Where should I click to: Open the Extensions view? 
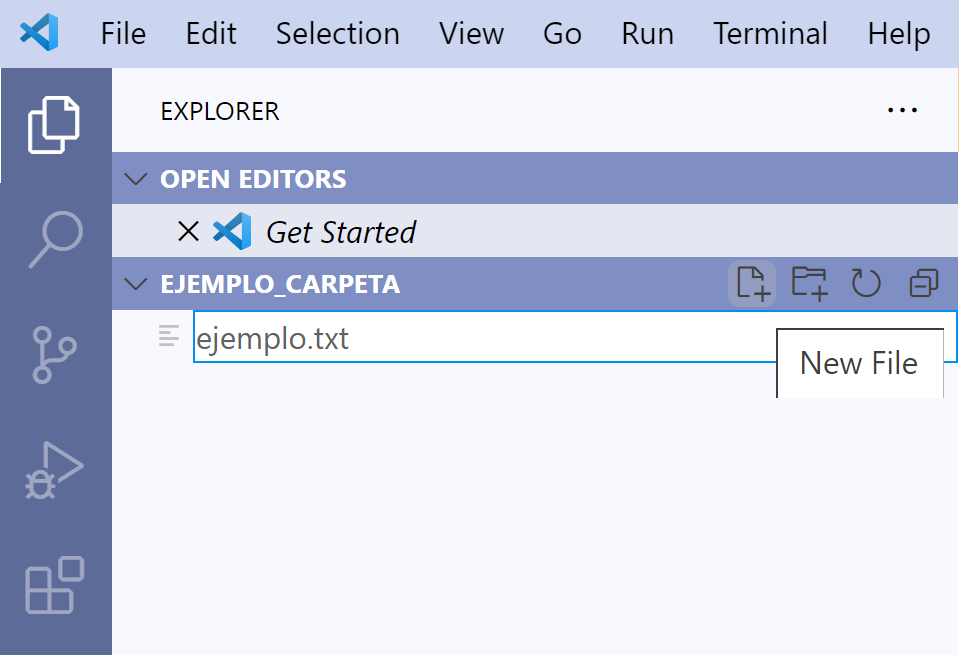tap(54, 585)
